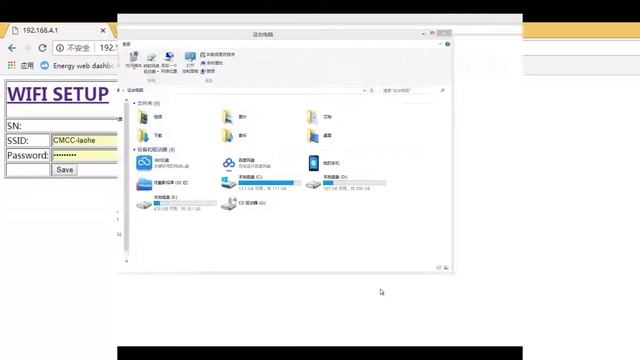Click the Manage ribbon item
This screenshot has height=360, width=640.
207,71
